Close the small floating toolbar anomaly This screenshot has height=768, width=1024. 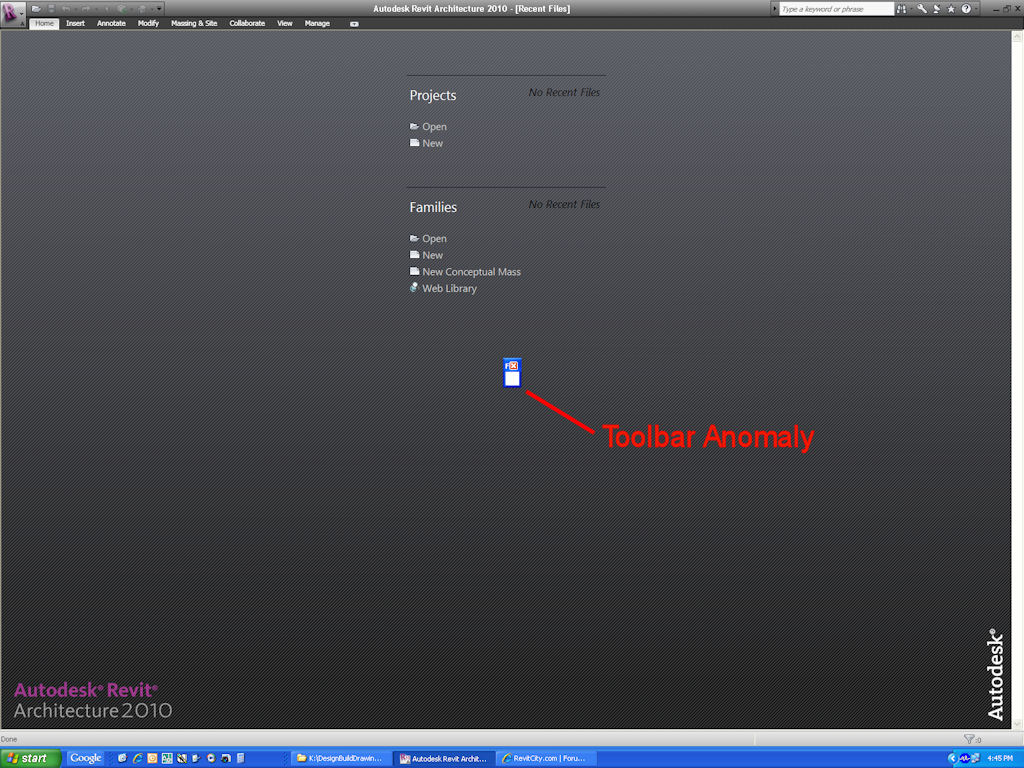click(514, 366)
